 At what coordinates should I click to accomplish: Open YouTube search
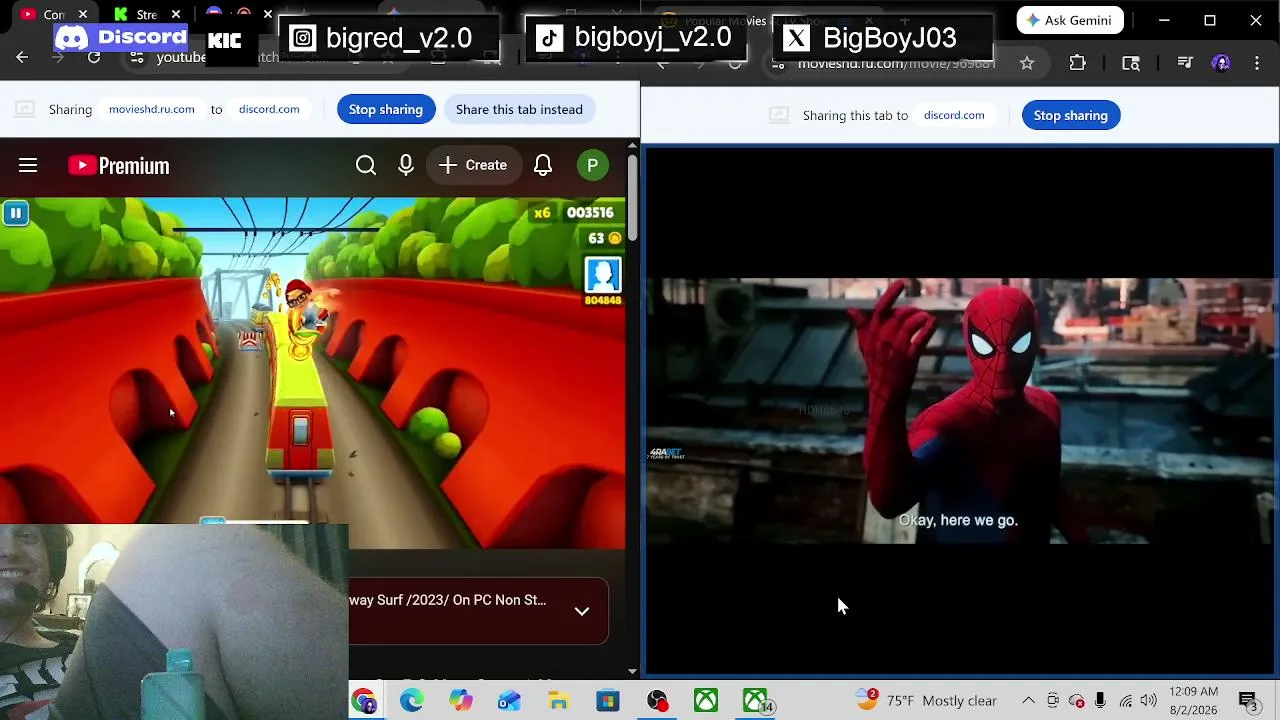(x=366, y=165)
